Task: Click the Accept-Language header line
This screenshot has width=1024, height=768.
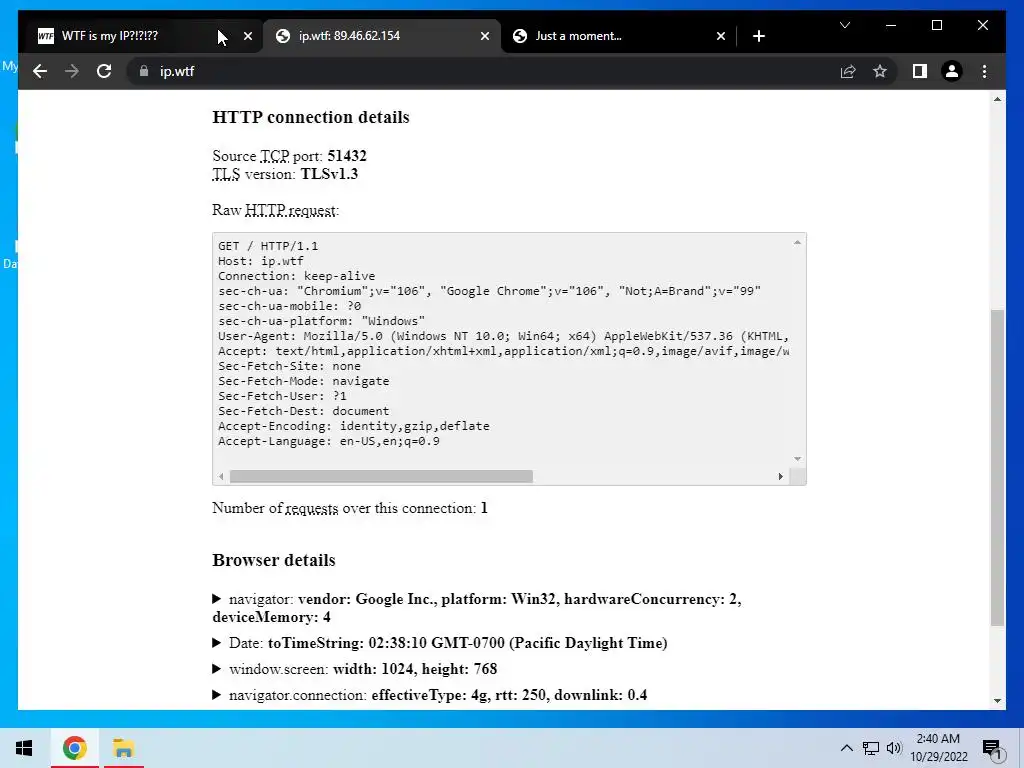Action: coord(328,441)
